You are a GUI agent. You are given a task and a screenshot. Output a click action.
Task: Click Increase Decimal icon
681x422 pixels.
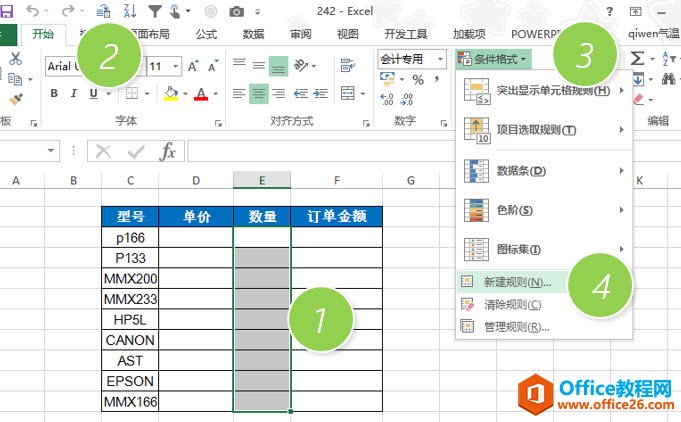coord(387,99)
